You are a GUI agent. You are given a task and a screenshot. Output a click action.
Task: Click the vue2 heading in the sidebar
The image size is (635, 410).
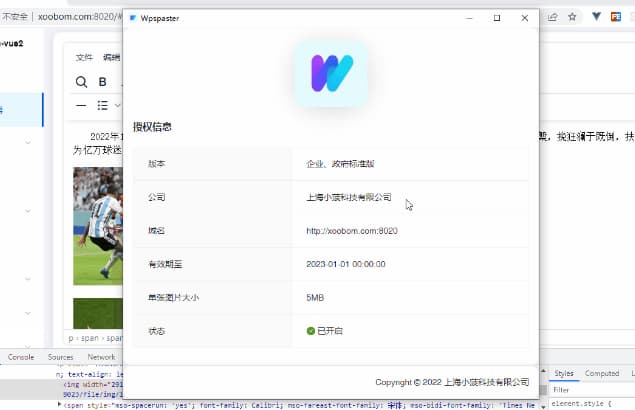(x=12, y=43)
